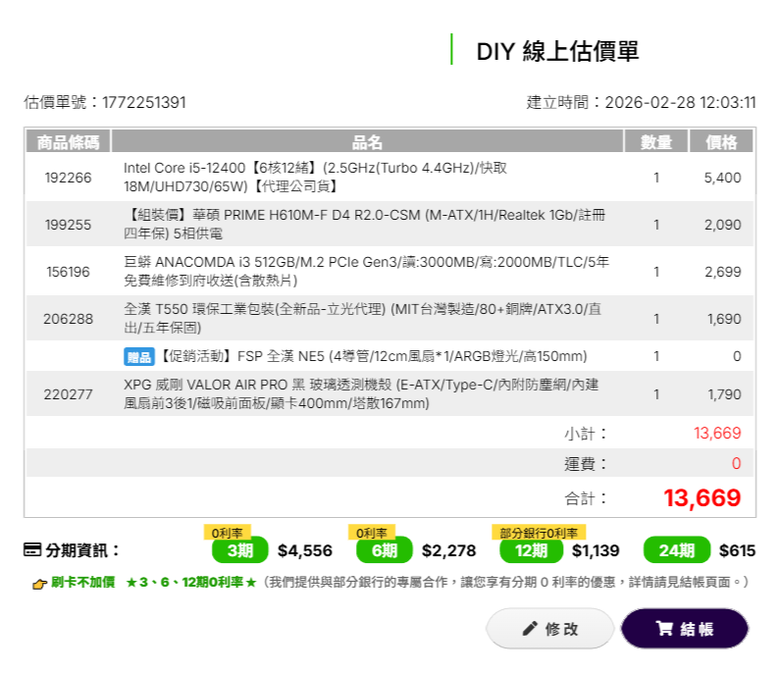Click the price 2,699
780x673 pixels.
click(x=722, y=272)
